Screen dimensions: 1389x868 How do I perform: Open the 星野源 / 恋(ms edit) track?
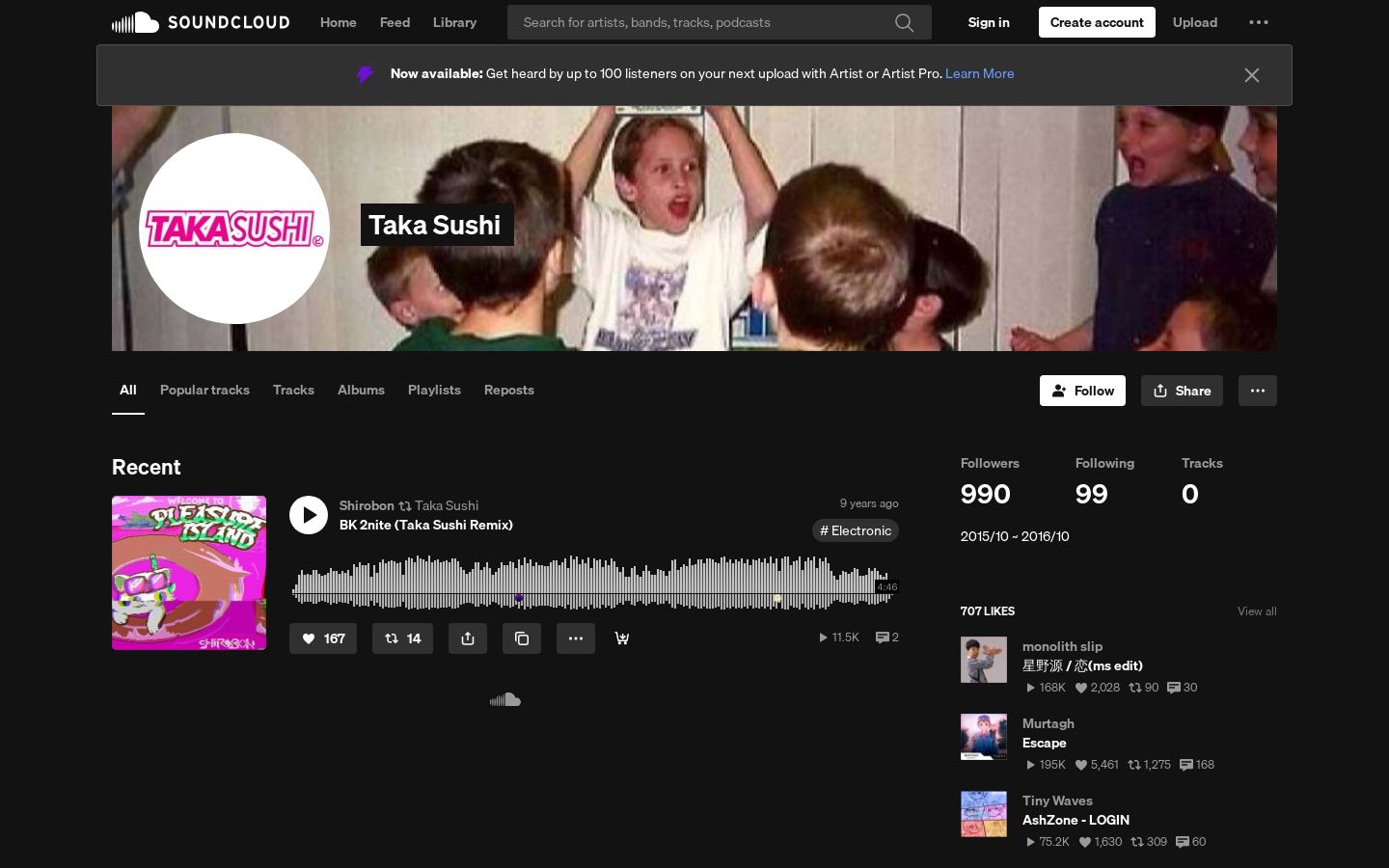click(1082, 665)
